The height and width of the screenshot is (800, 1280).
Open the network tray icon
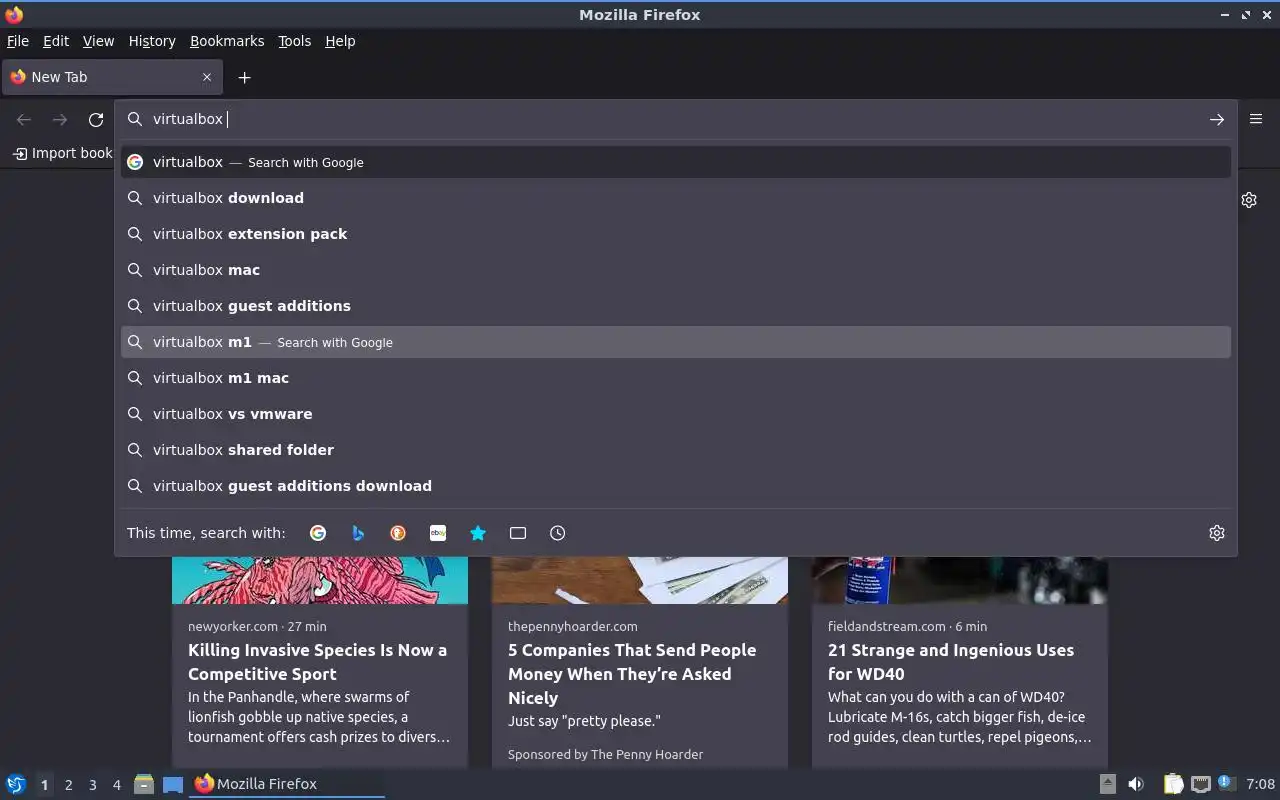pyautogui.click(x=1200, y=784)
